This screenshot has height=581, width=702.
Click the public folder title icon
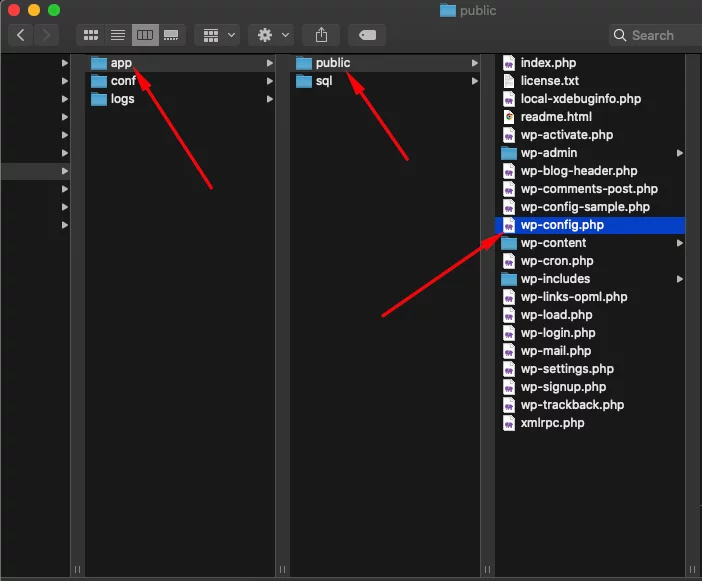click(x=447, y=10)
